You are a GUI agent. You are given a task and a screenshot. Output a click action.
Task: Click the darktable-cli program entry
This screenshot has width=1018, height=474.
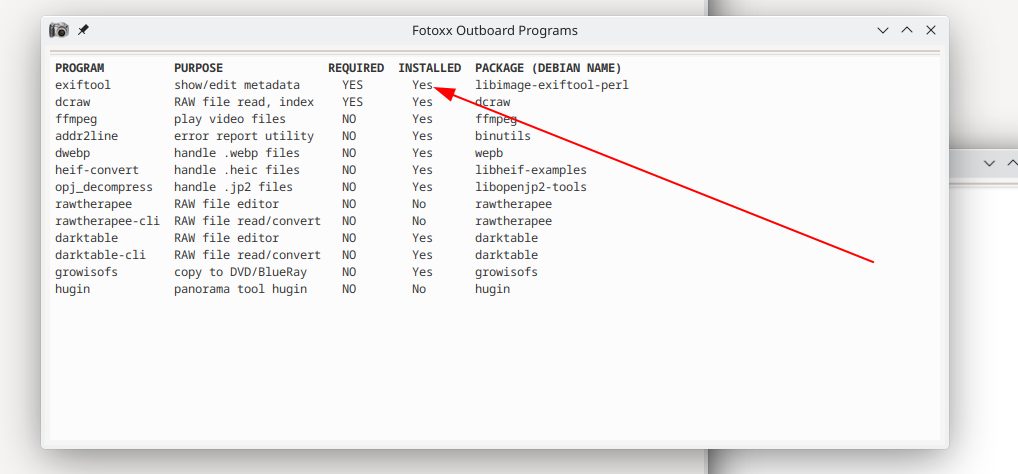click(101, 255)
